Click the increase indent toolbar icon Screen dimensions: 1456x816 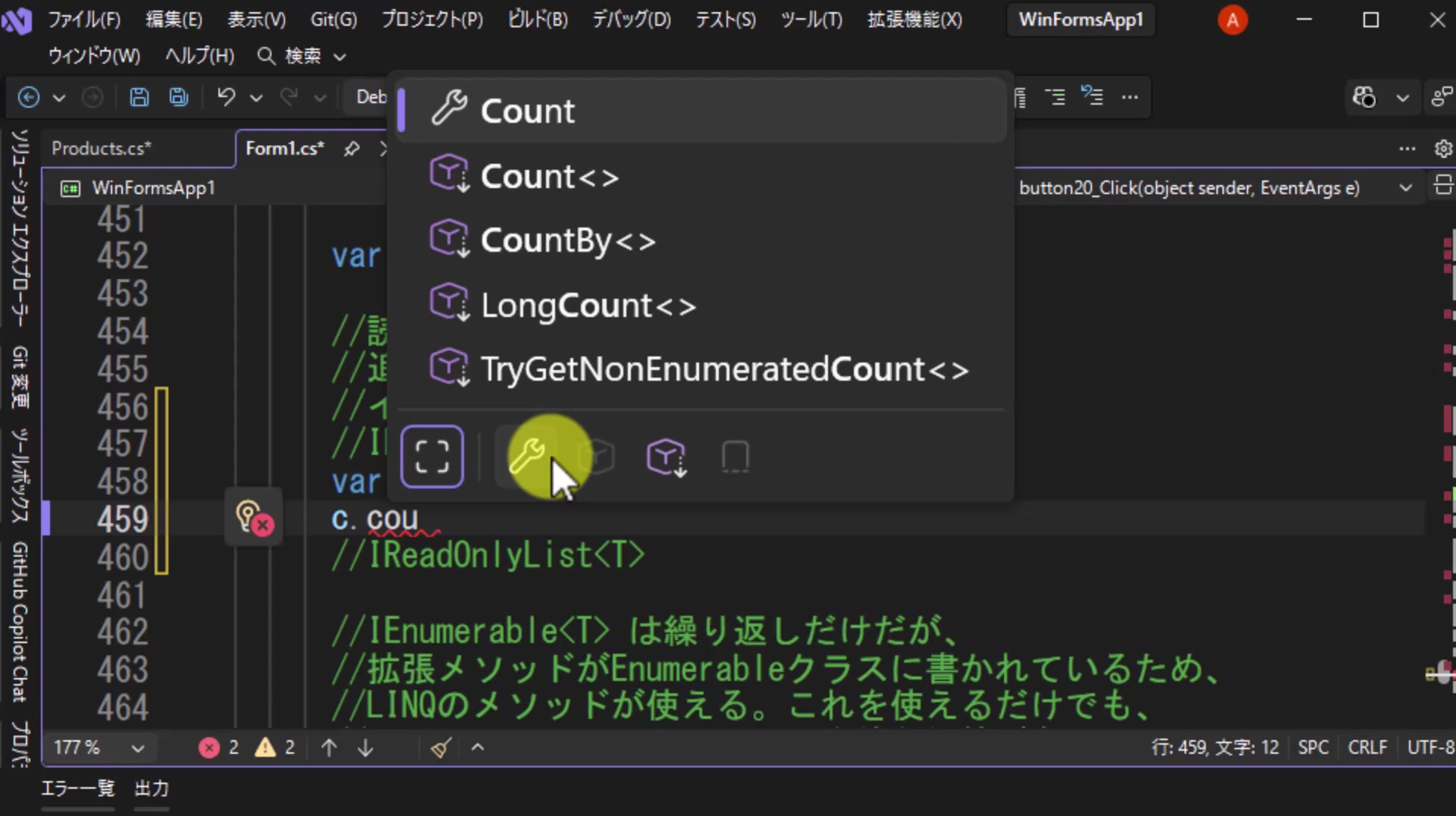1055,97
